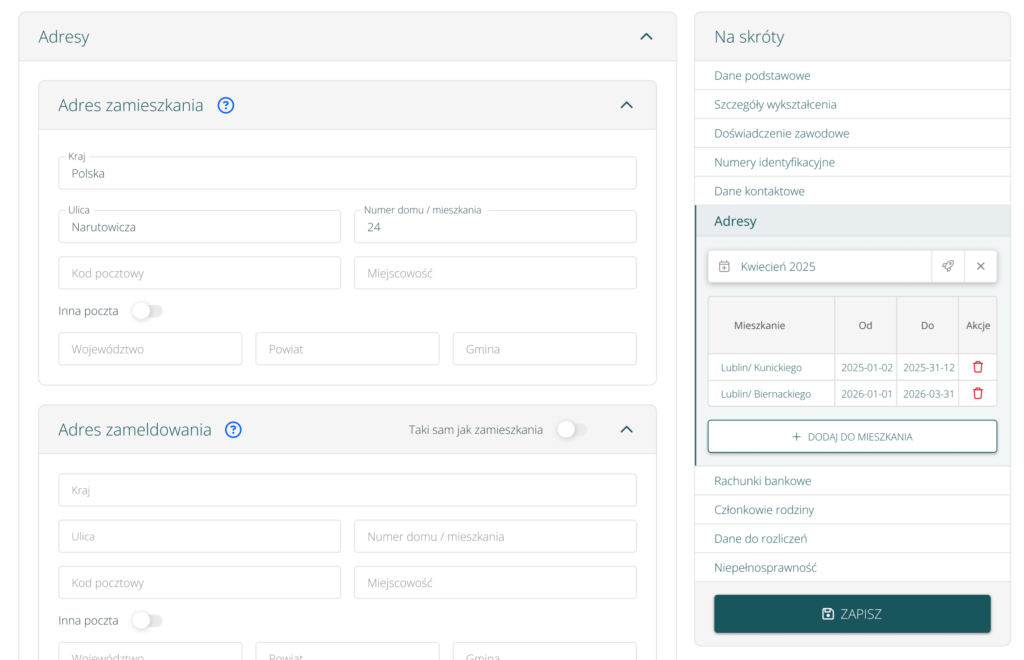Viewport: 1024px width, 660px height.
Task: Click the rocket icon beside Kwiecień 2025
Action: tap(948, 266)
